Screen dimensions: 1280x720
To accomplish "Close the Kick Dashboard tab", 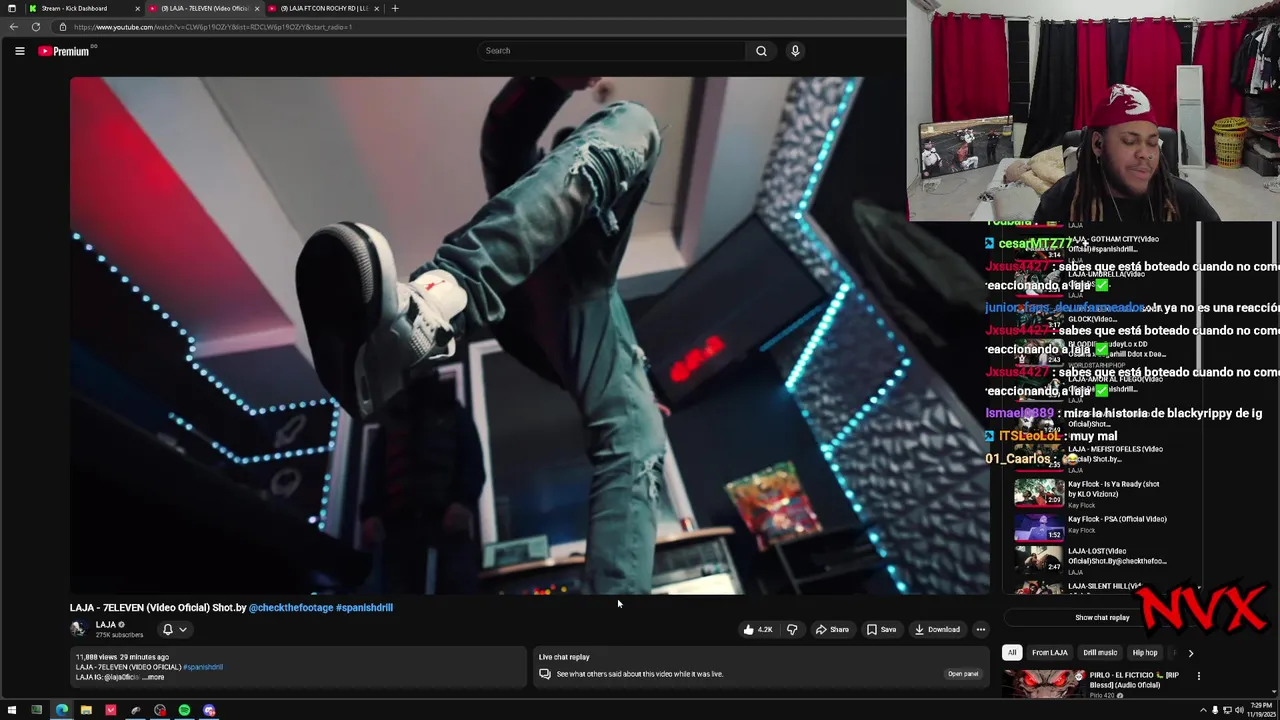I will [137, 8].
